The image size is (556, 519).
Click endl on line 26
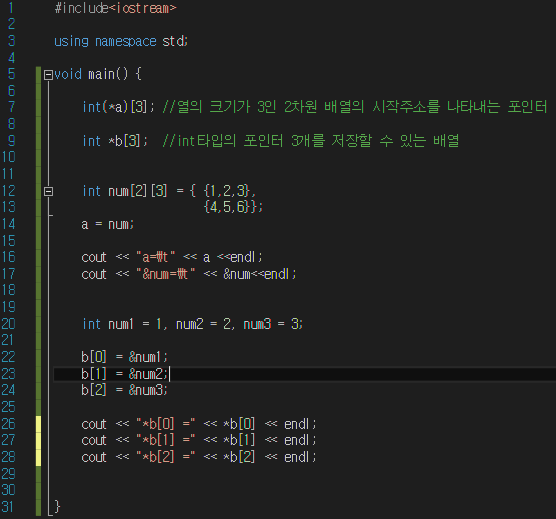click(297, 424)
